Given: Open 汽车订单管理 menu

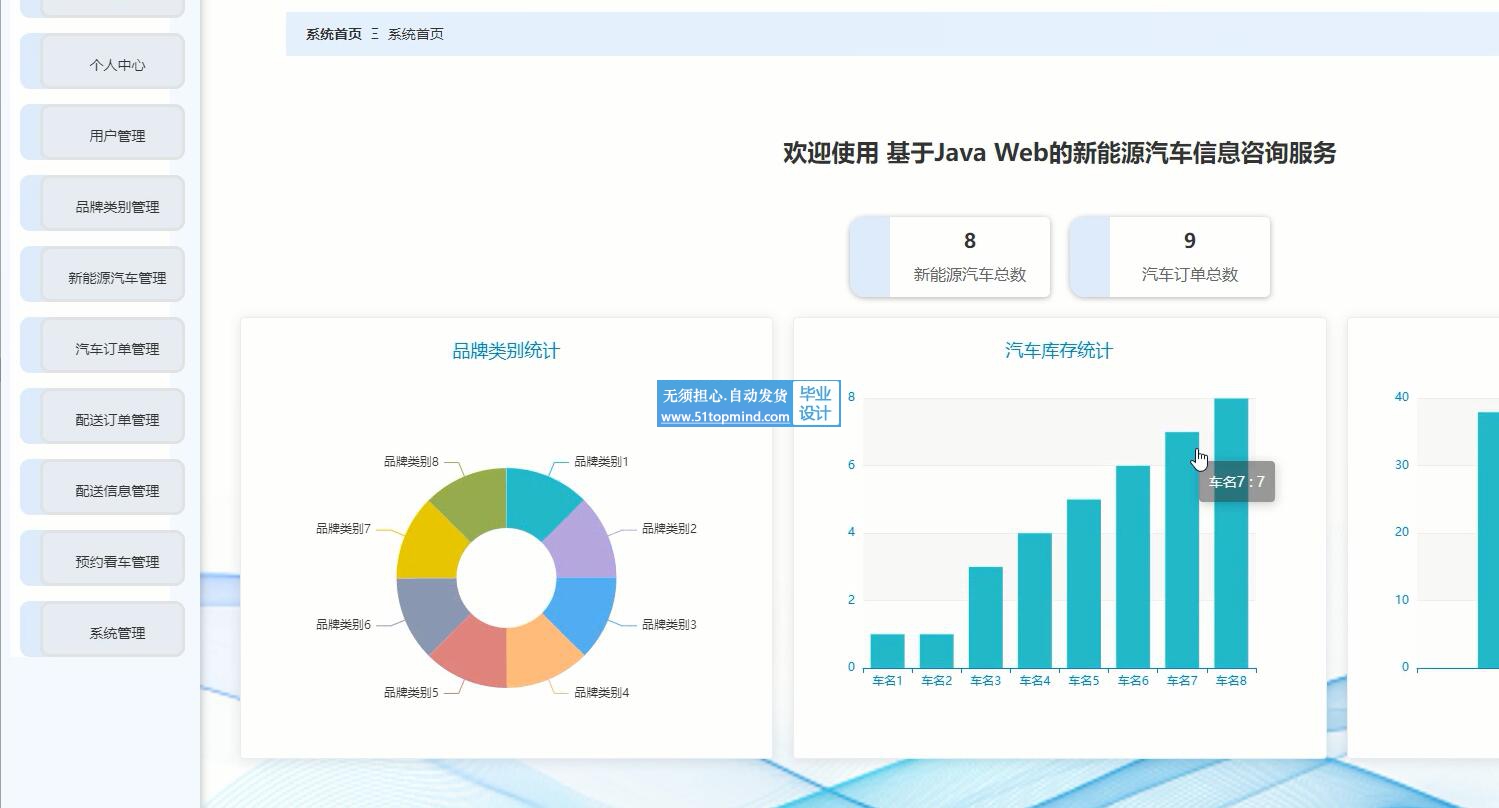Looking at the screenshot, I should (x=116, y=349).
